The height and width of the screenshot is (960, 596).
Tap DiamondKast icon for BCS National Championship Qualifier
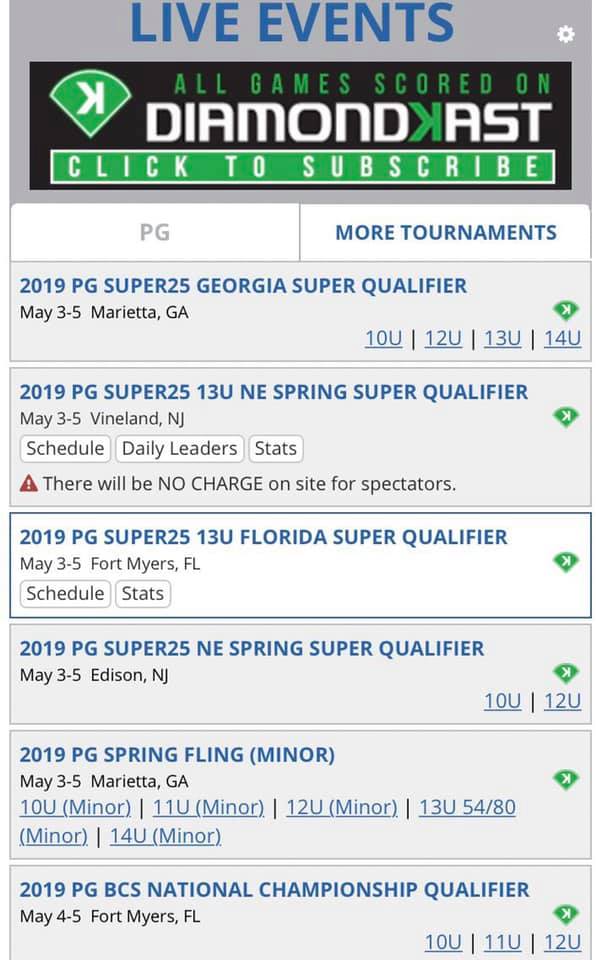click(x=565, y=914)
